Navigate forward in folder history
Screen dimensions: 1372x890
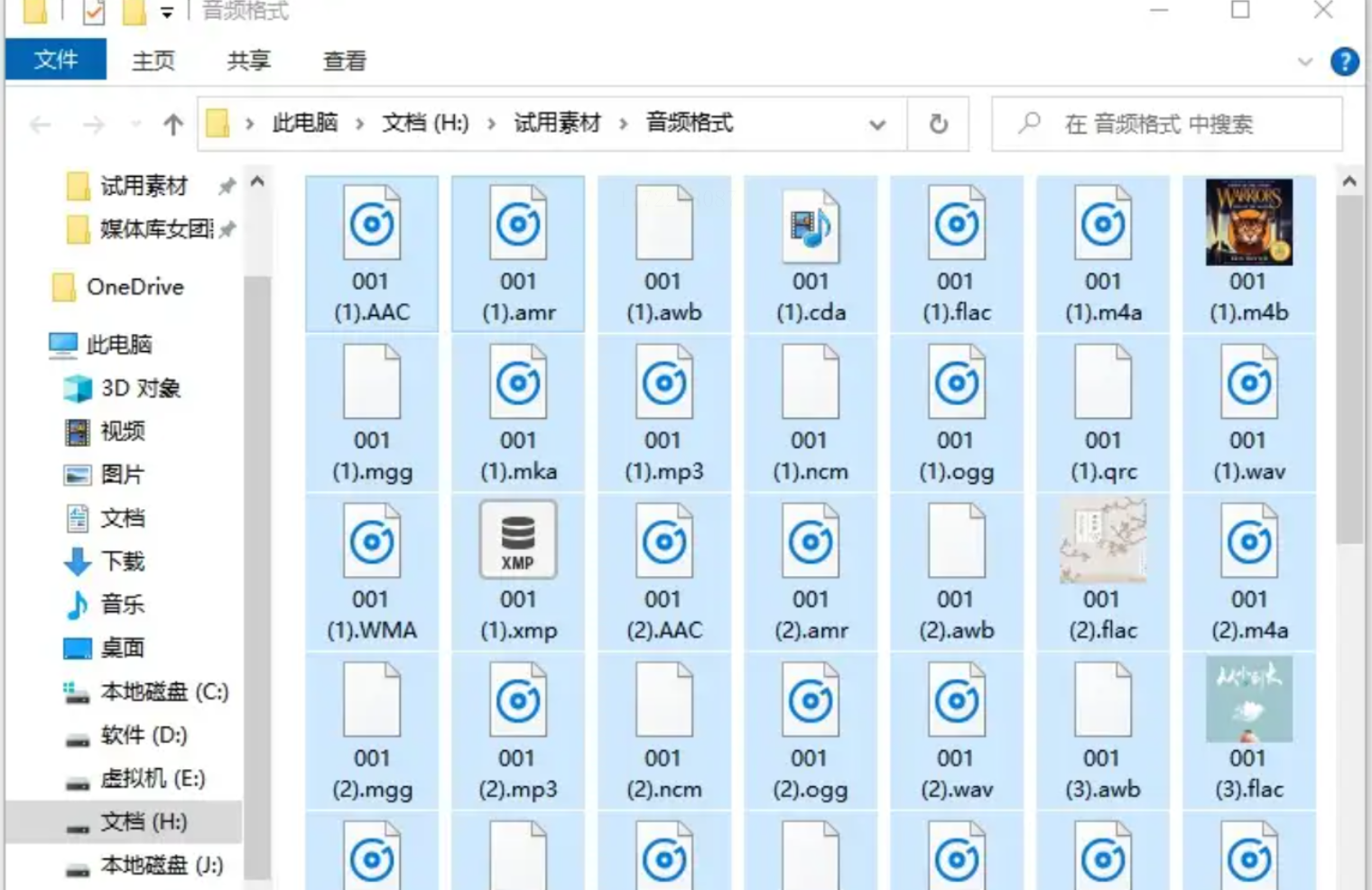click(94, 124)
